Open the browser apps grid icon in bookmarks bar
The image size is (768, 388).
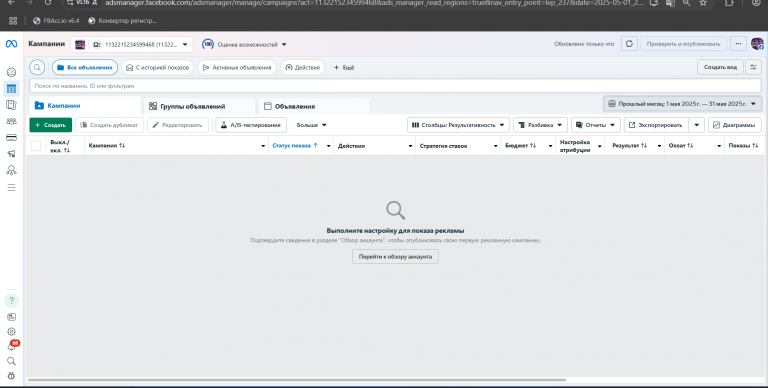13,21
